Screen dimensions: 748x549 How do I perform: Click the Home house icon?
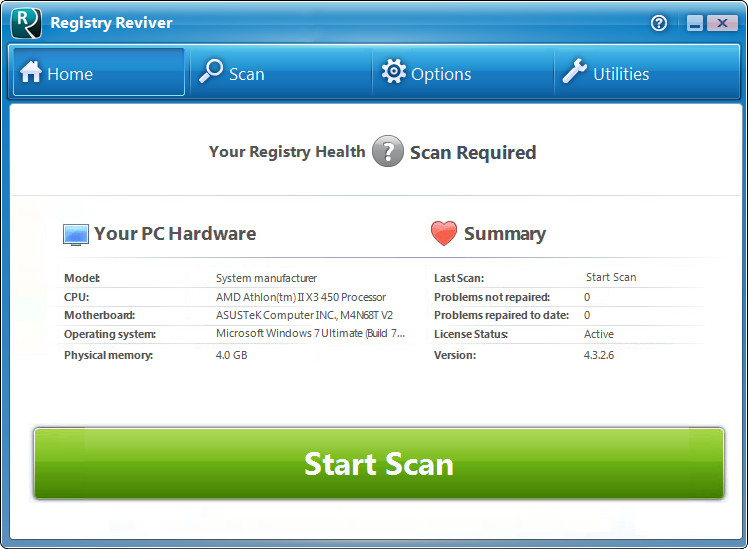click(x=31, y=72)
